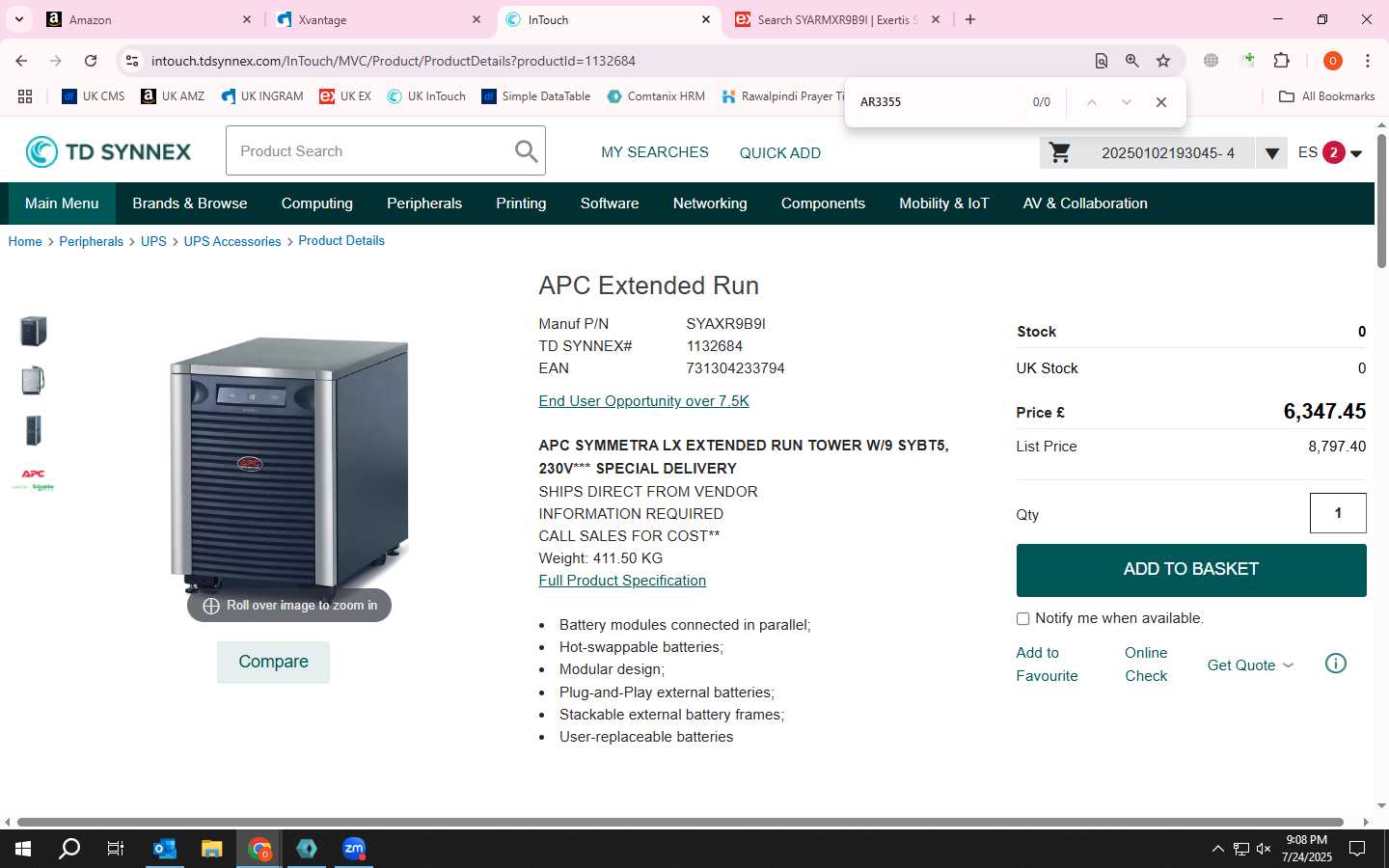The height and width of the screenshot is (868, 1389).
Task: Click the info icon beside Get Quote
Action: coord(1336,664)
